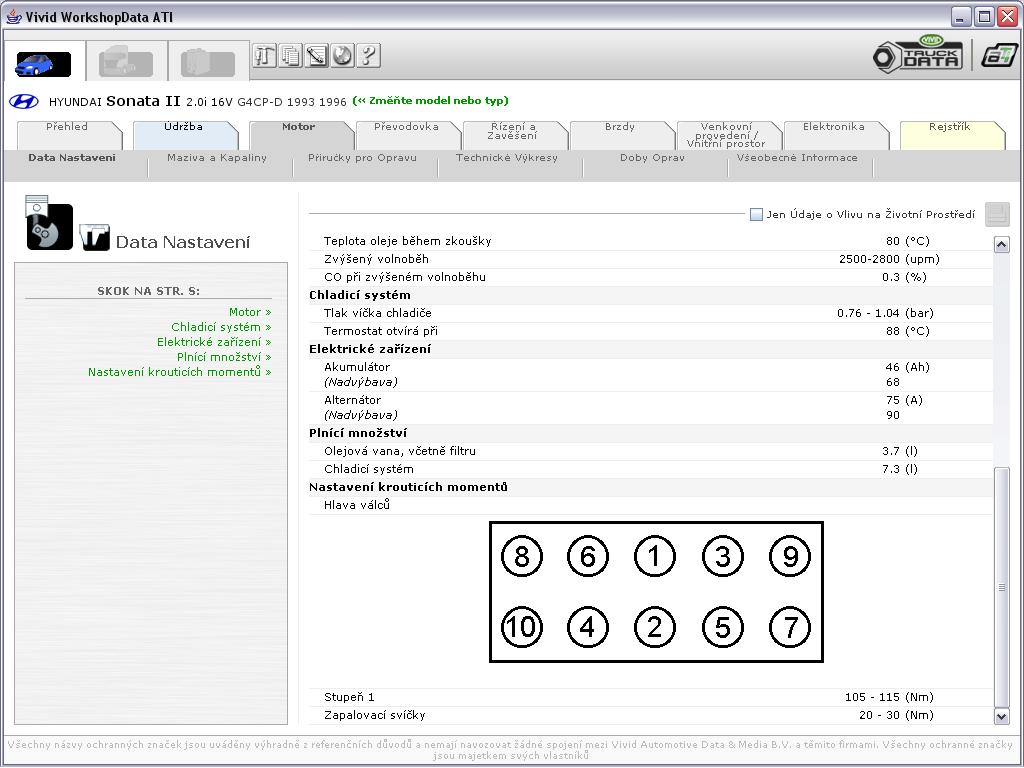Screen dimensions: 1024x768
Task: Open the notes pencil toolbar icon
Action: tap(317, 56)
